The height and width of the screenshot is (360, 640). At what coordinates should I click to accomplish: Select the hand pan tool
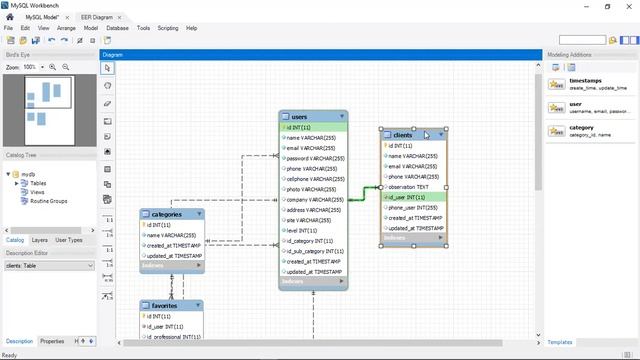coord(107,86)
